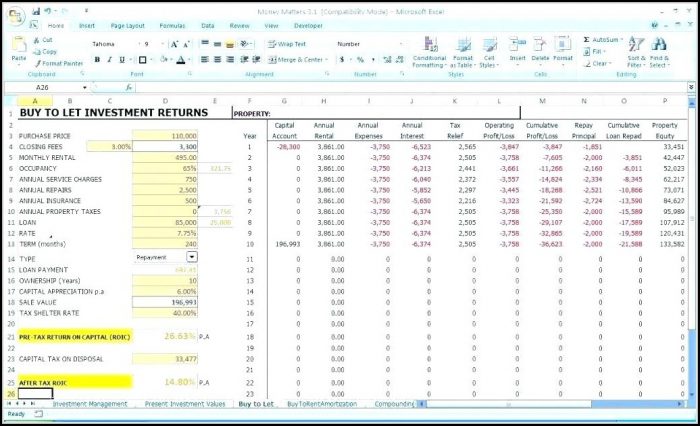Image resolution: width=700 pixels, height=426 pixels.
Task: Click the Grow Font icon
Action: pos(175,44)
